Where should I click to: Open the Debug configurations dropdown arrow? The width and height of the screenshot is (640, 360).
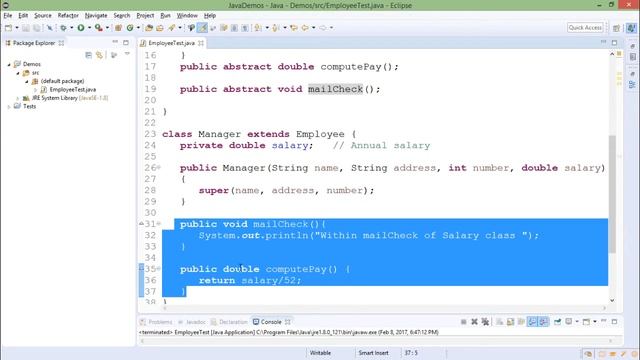[x=71, y=28]
